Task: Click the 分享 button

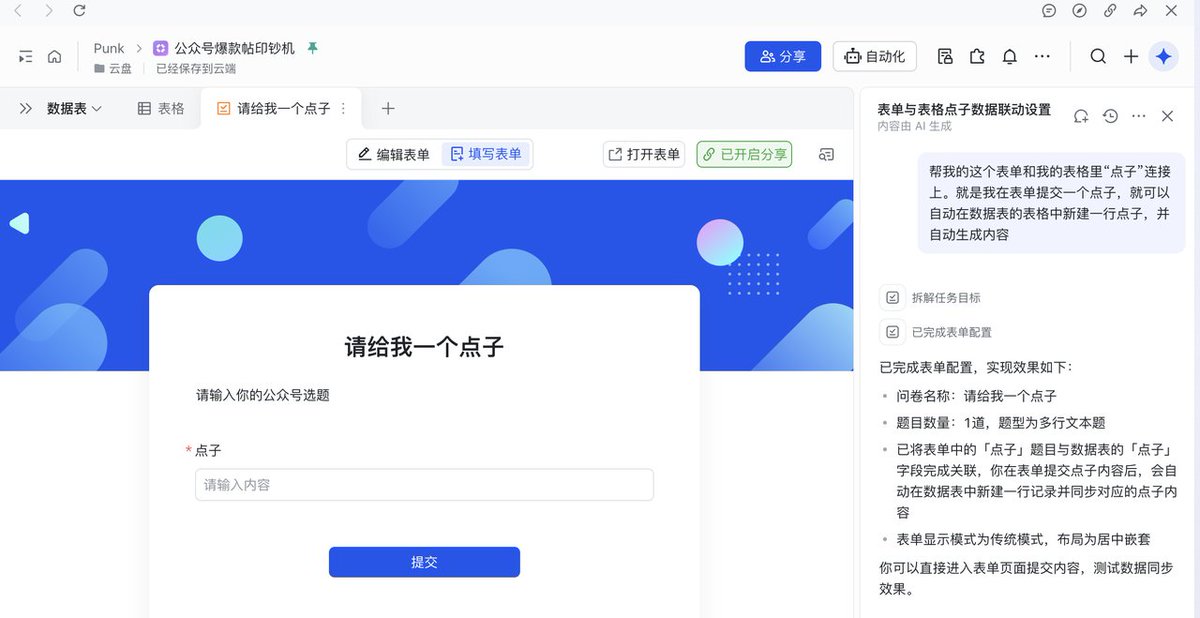Action: pyautogui.click(x=783, y=57)
